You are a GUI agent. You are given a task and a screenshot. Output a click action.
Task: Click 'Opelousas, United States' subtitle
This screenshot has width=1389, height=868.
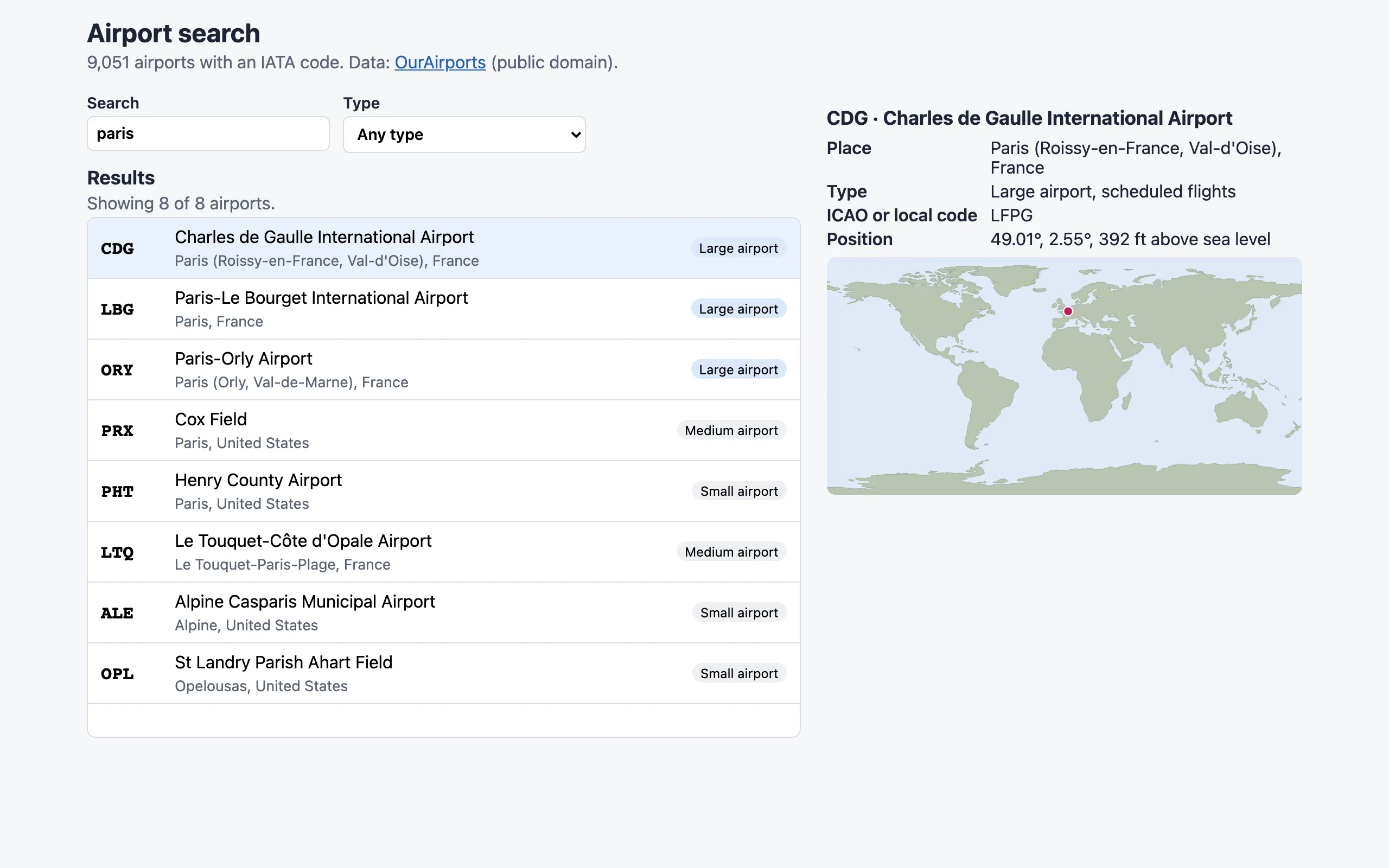click(x=261, y=687)
